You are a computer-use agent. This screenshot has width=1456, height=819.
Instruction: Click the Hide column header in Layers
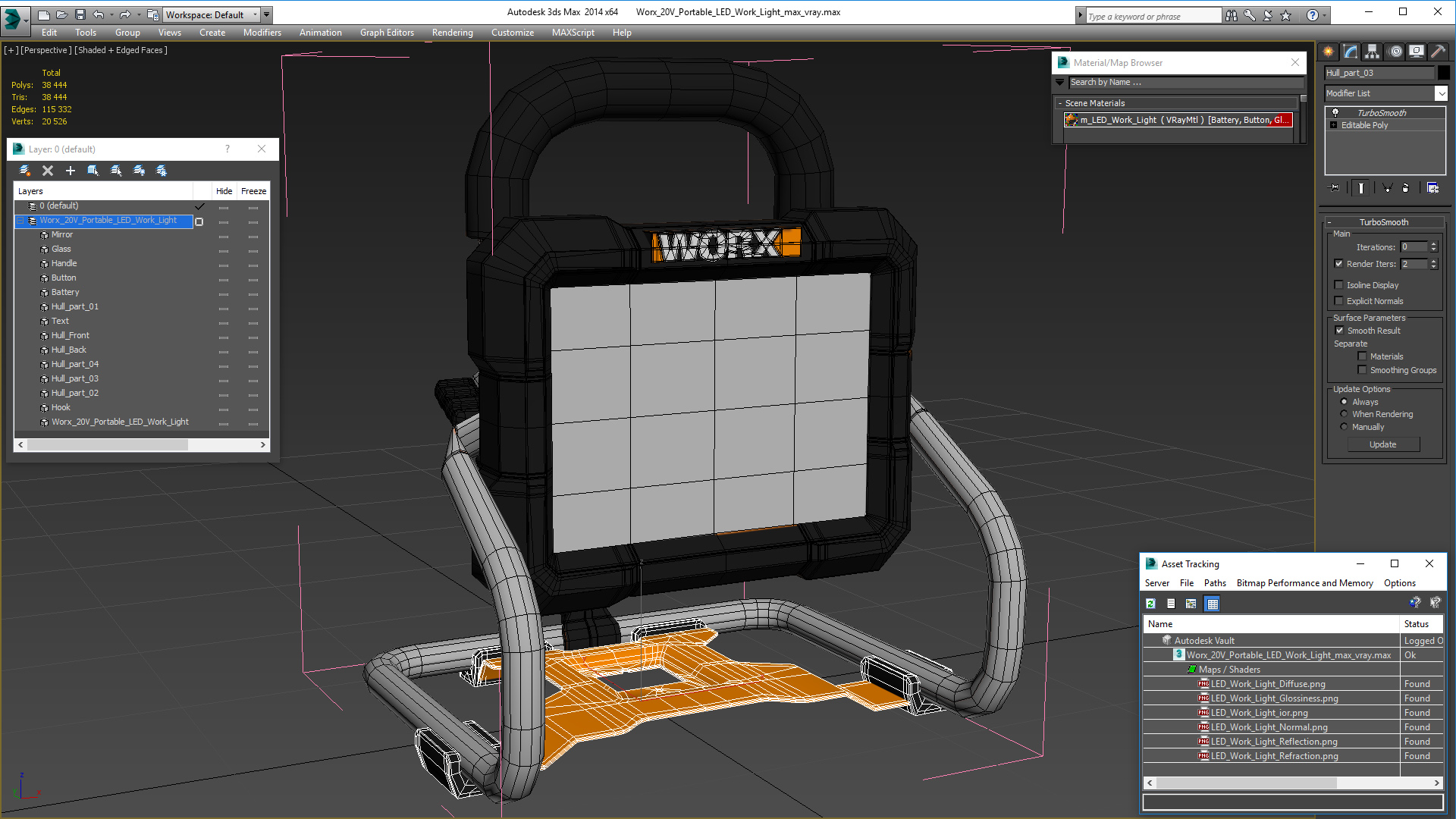[x=224, y=191]
